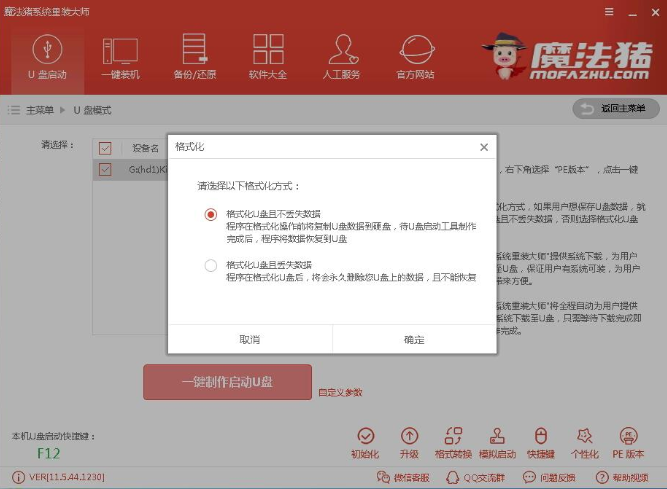The height and width of the screenshot is (489, 667).
Task: Visit 官方网站 globe icon
Action: (x=416, y=50)
